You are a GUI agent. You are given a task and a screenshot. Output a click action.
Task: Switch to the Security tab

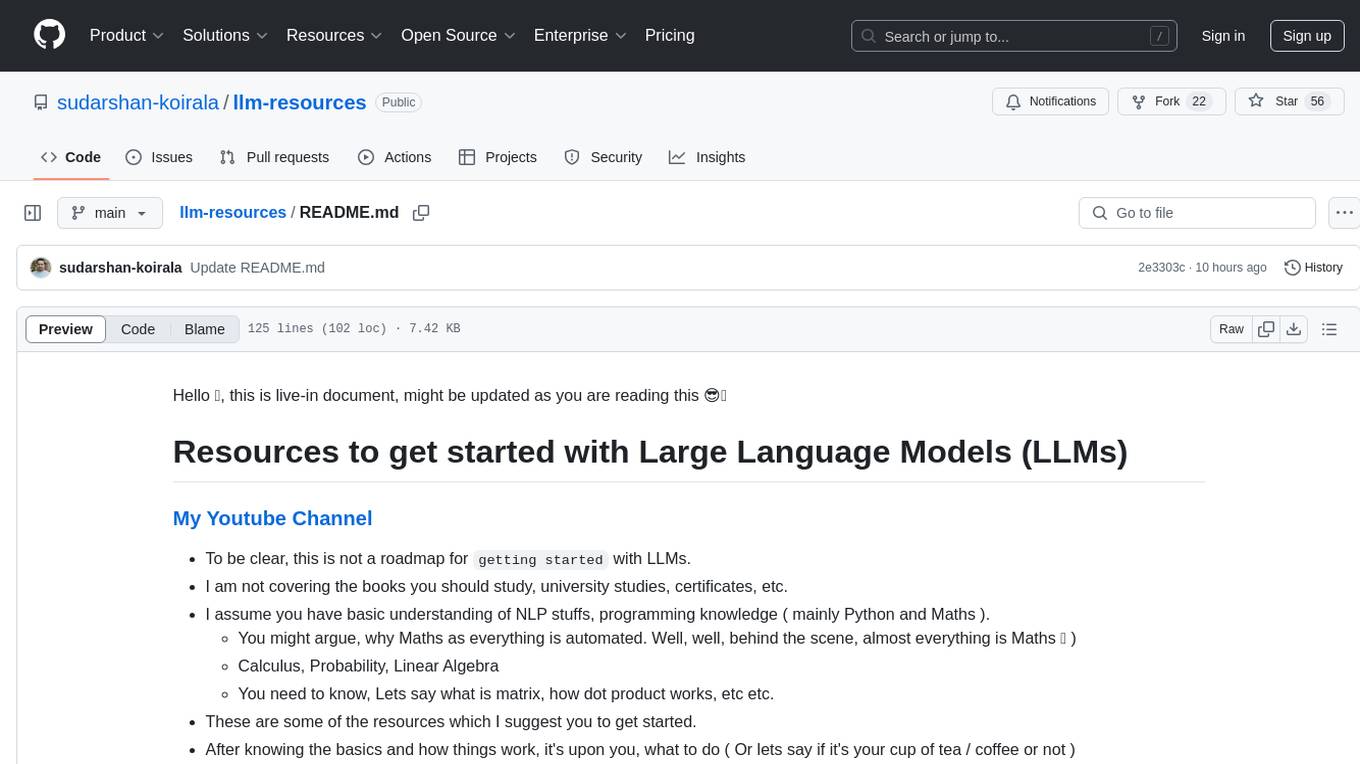603,157
